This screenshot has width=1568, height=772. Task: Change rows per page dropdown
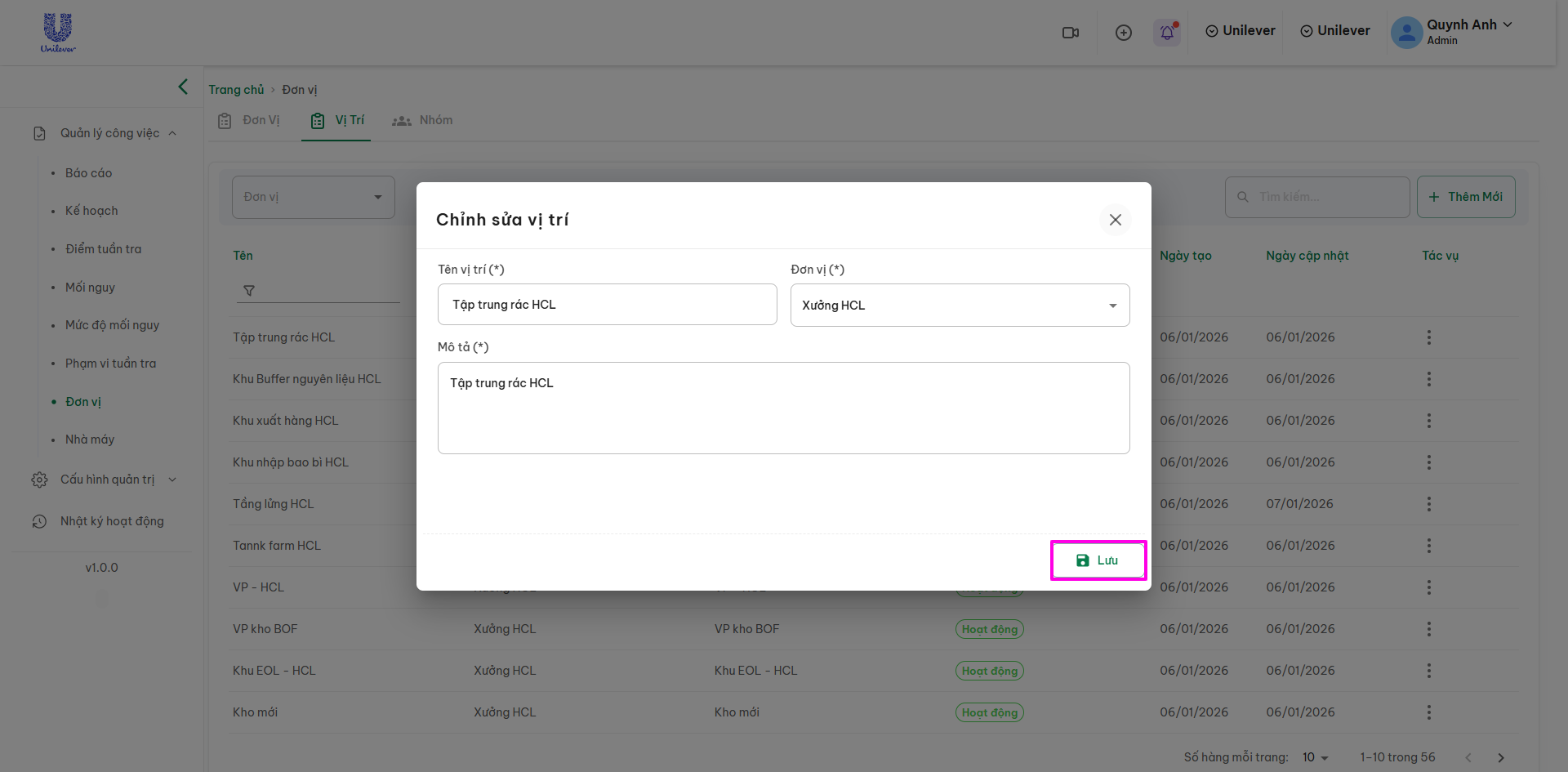click(x=1315, y=757)
